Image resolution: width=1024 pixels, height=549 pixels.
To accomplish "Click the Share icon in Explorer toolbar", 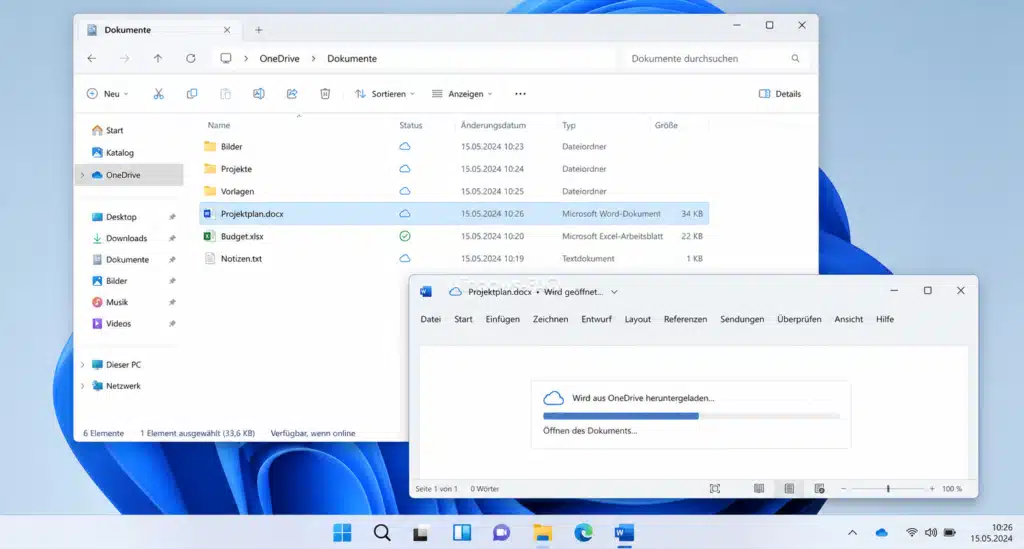I will point(292,94).
